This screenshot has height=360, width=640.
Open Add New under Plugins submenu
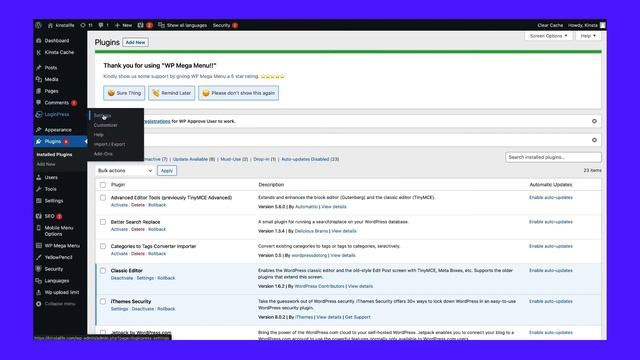46,164
